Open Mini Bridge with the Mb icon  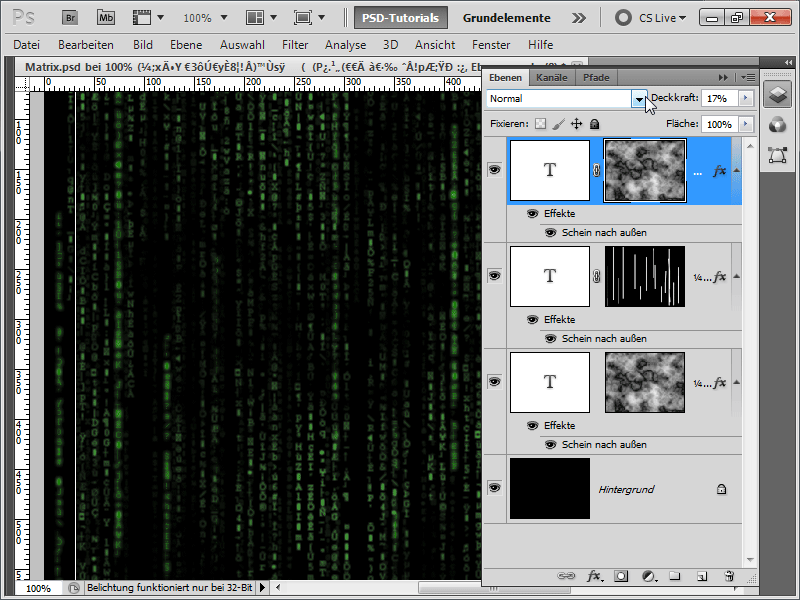point(106,18)
